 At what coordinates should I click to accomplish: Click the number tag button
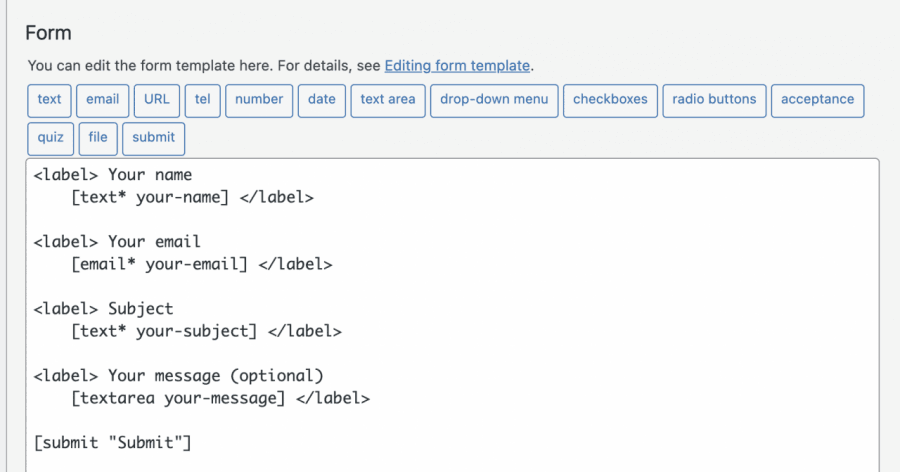click(x=259, y=100)
